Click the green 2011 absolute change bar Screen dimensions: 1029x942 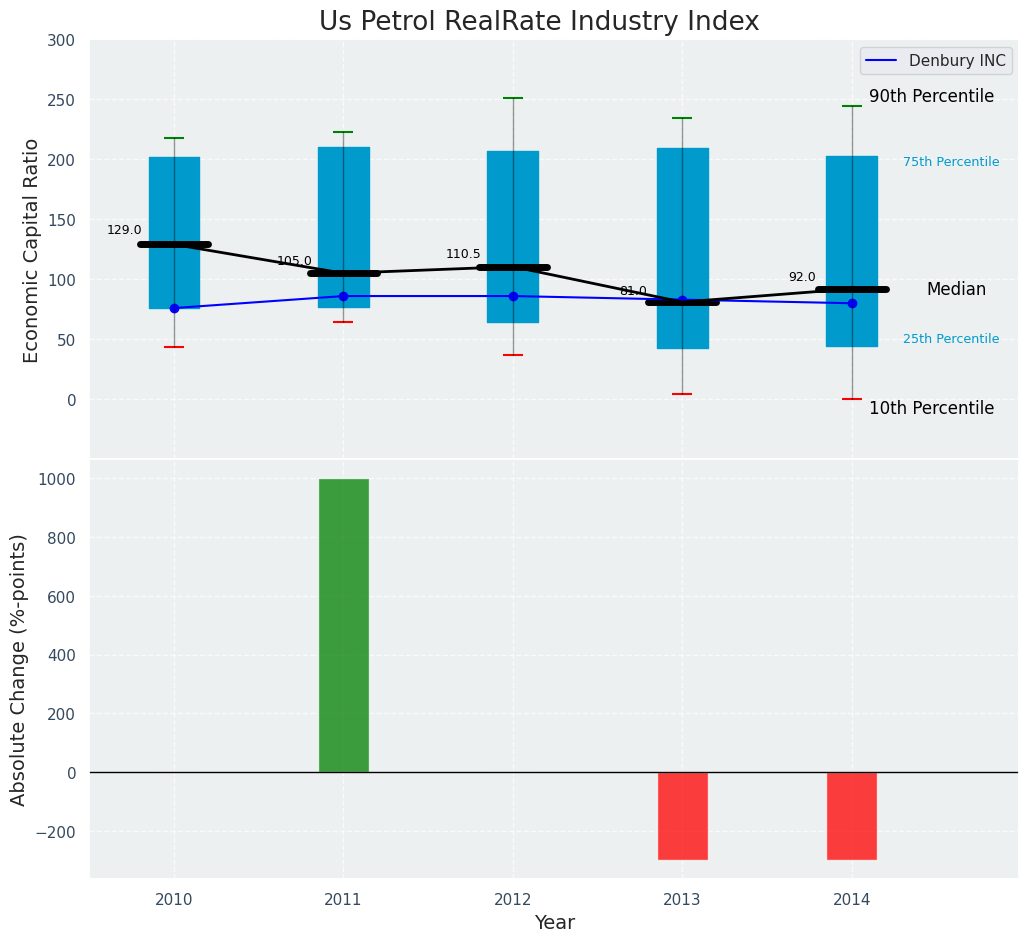click(x=343, y=625)
